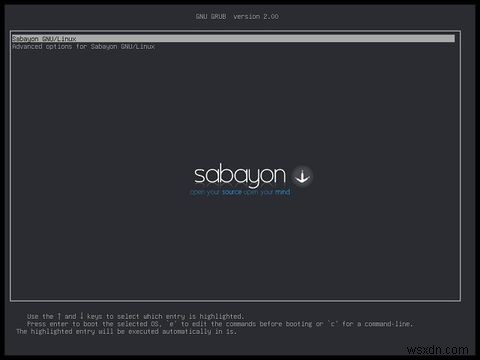Image resolution: width=480 pixels, height=360 pixels.
Task: Click the 'Use the ↑ and ↓ keys' hint line
Action: (135, 316)
